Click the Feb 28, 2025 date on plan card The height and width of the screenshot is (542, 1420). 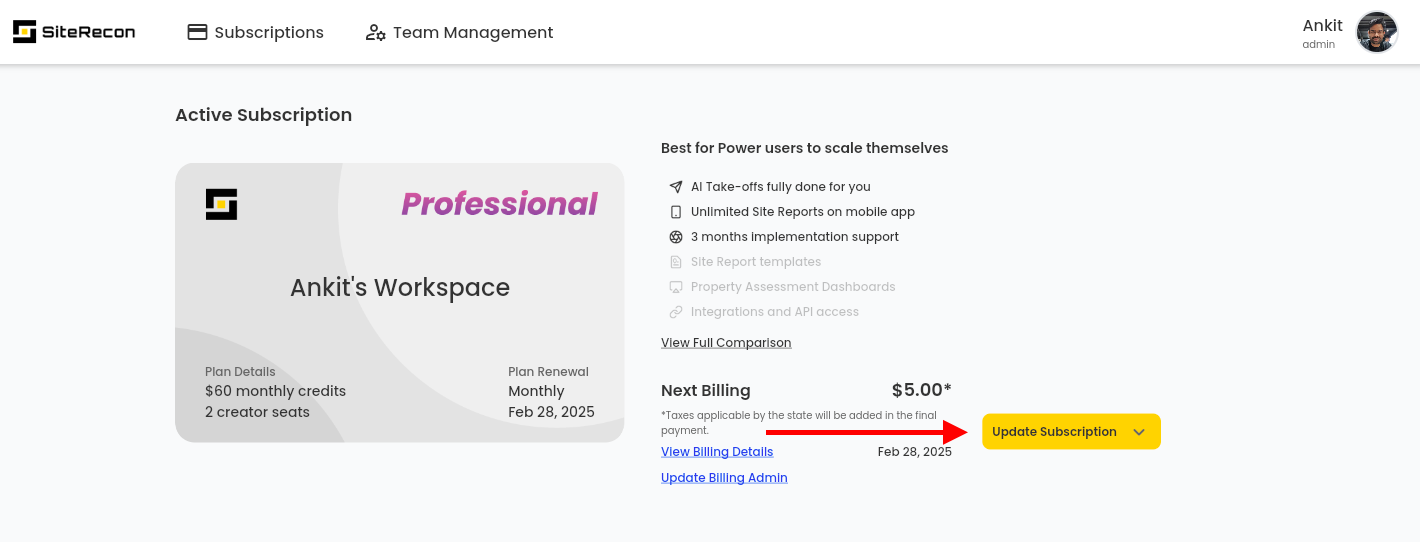click(551, 412)
